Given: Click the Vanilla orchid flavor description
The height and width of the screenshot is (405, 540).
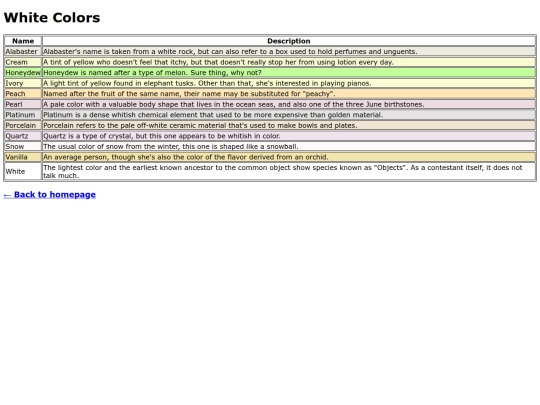Looking at the screenshot, I should [289, 157].
